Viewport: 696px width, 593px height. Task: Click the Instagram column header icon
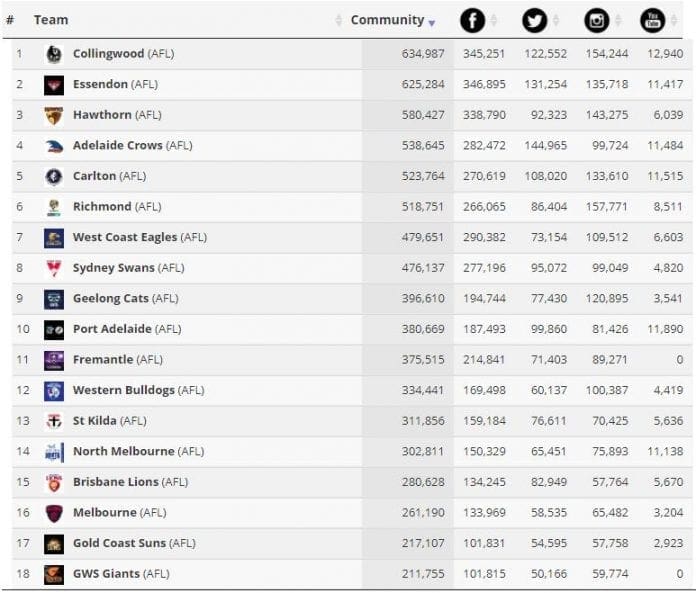click(x=597, y=21)
